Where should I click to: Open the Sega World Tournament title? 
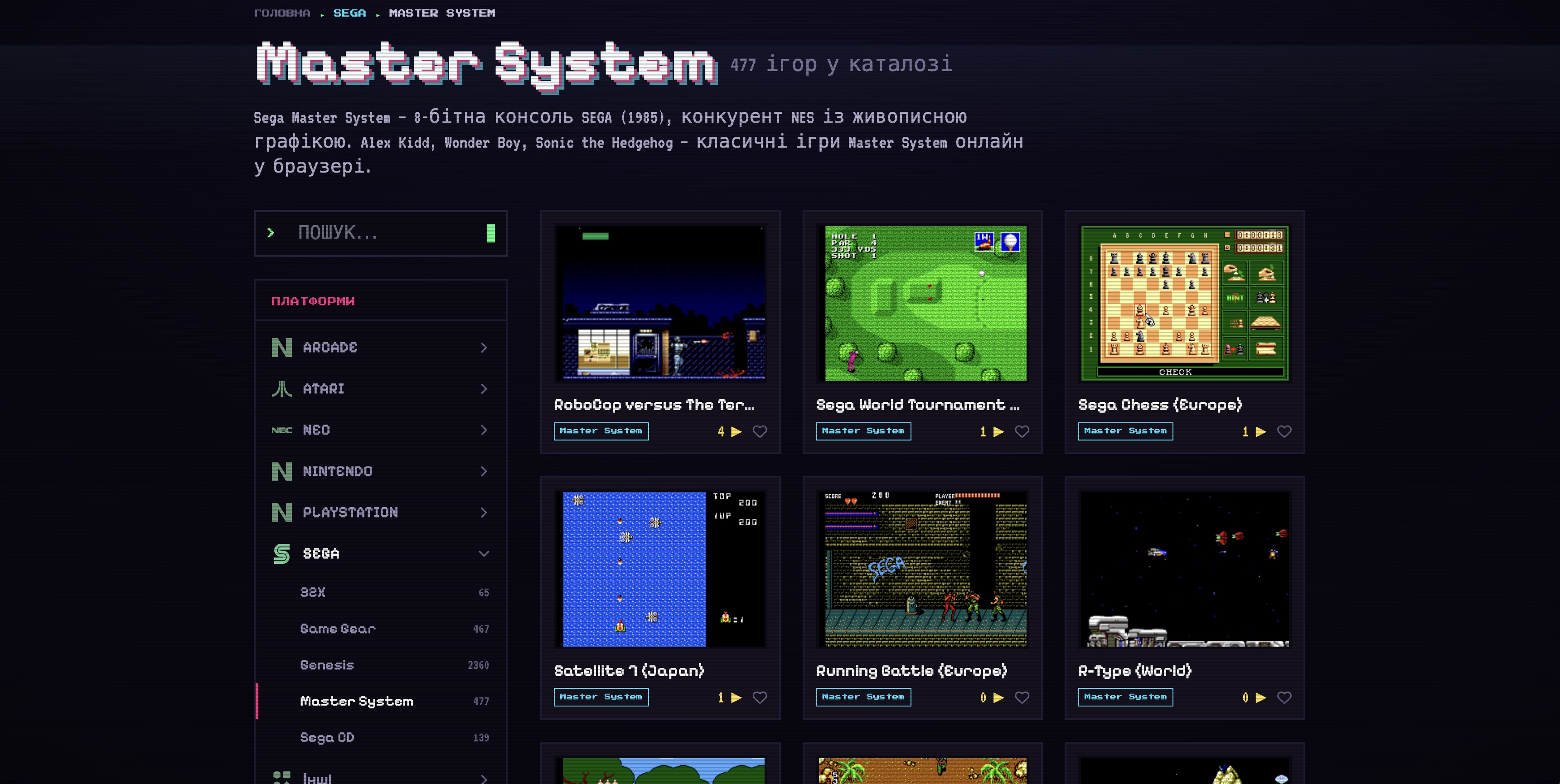coord(917,404)
